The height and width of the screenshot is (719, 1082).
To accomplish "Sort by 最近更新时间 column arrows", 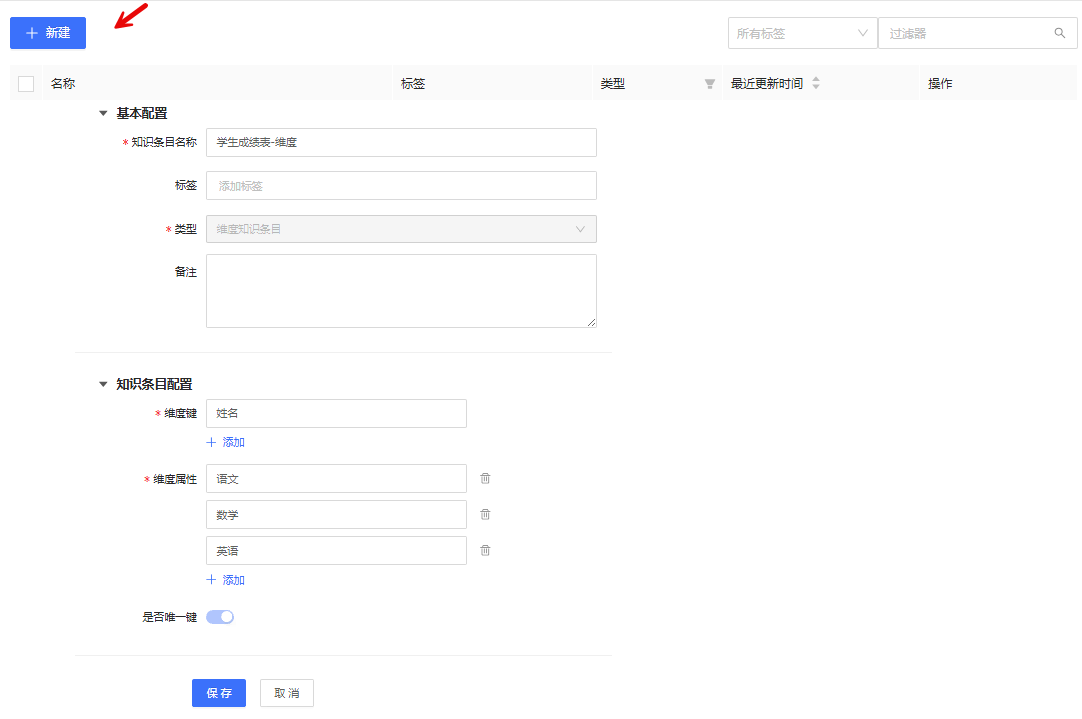I will 816,84.
